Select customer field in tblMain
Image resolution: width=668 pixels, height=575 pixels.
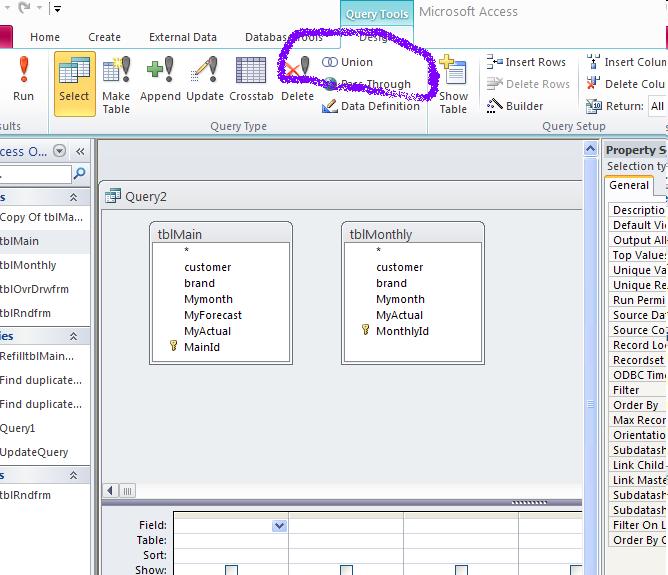pyautogui.click(x=207, y=267)
